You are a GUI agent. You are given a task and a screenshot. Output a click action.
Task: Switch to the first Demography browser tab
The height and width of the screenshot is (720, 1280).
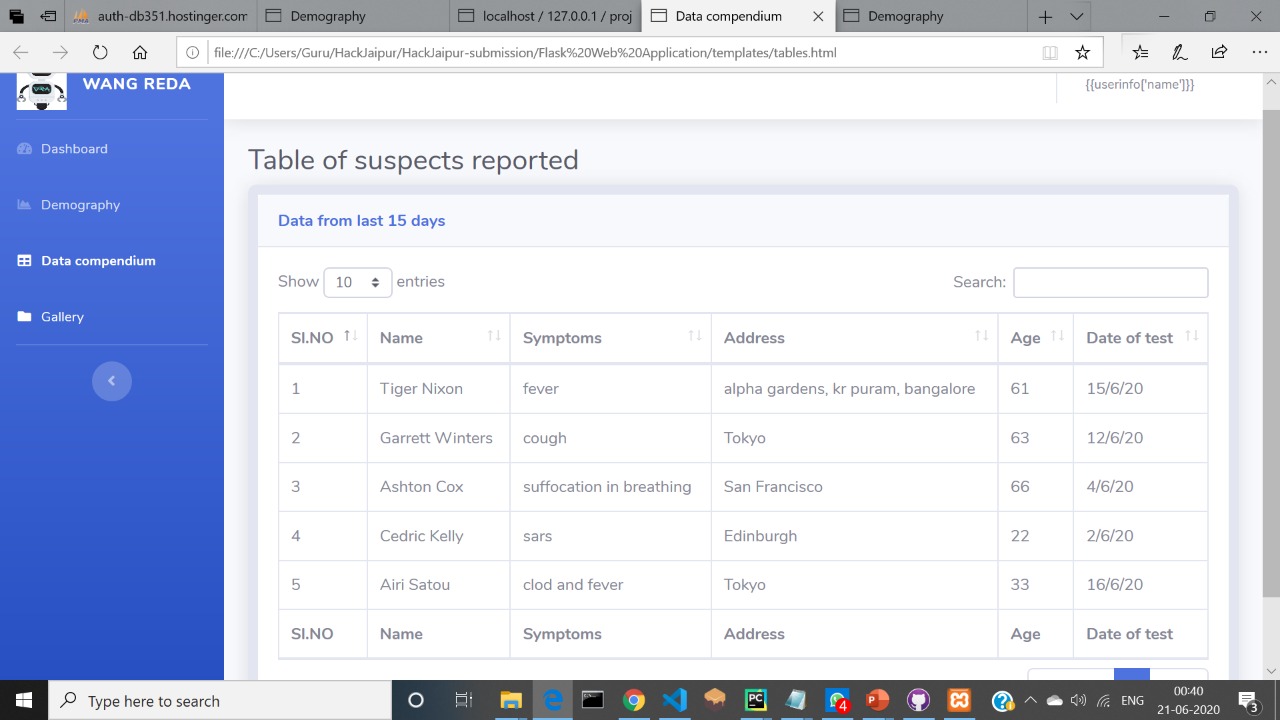click(x=353, y=16)
